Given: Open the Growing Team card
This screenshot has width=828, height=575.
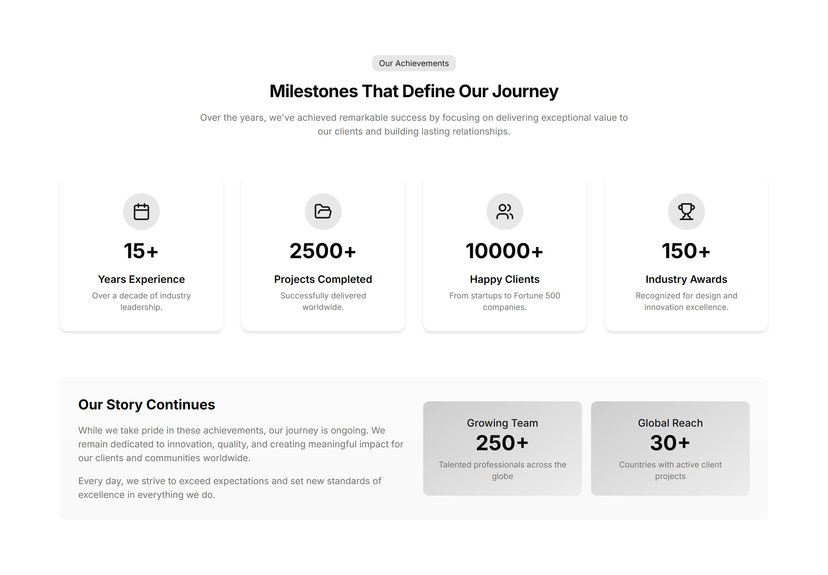Looking at the screenshot, I should click(x=502, y=448).
